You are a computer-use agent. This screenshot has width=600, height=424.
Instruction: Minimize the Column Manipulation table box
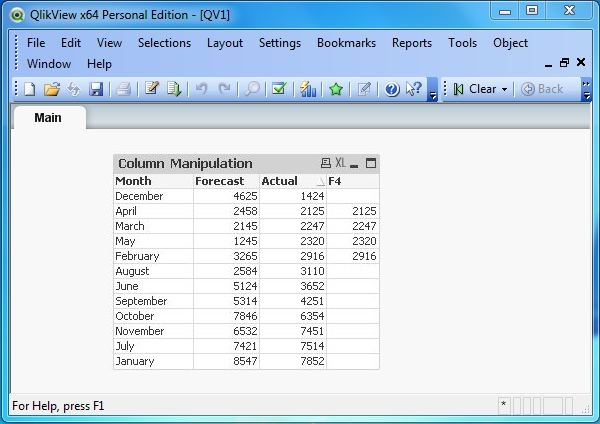pos(354,165)
